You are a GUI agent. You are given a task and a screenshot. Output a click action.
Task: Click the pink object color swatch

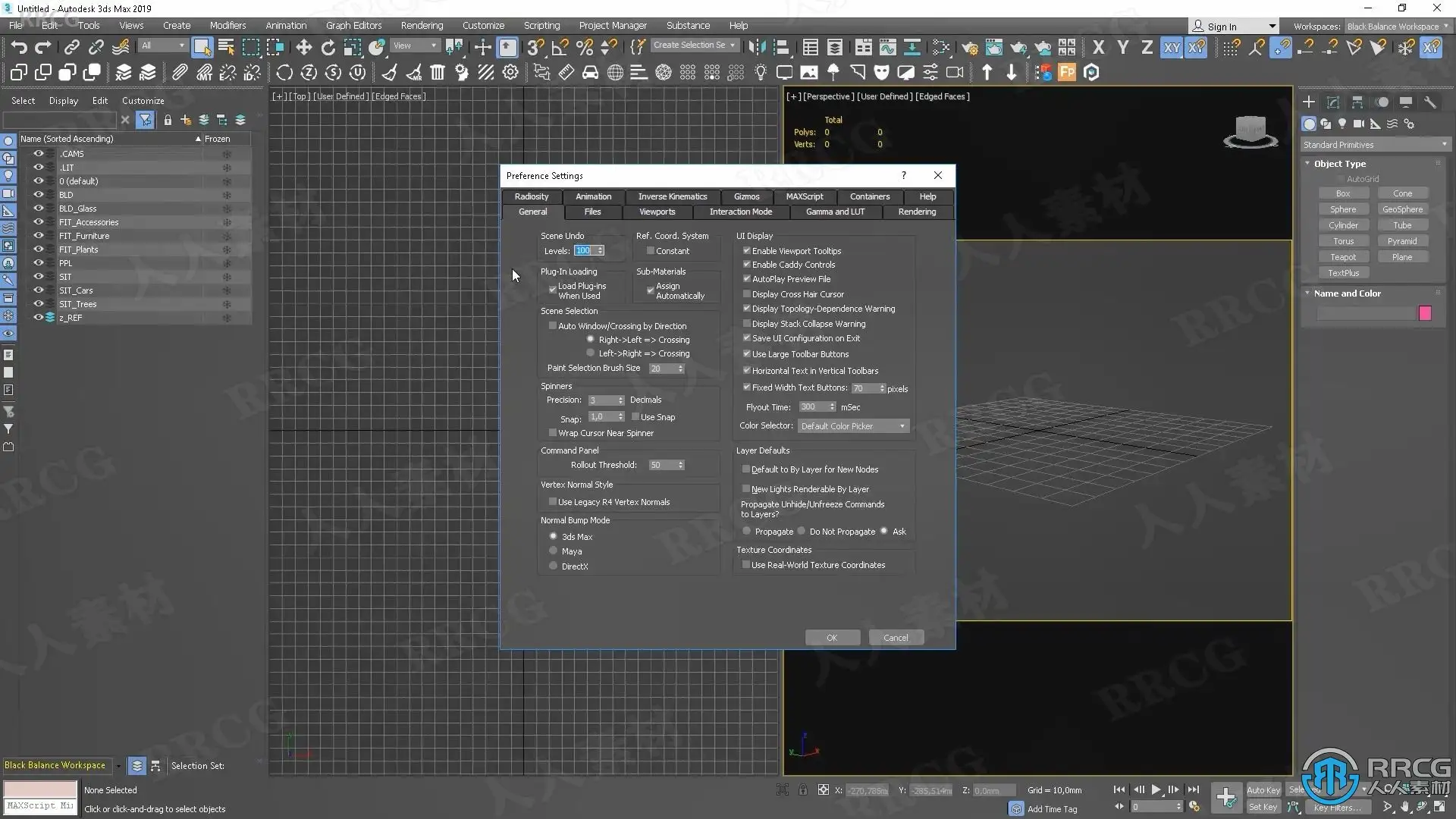point(1425,313)
